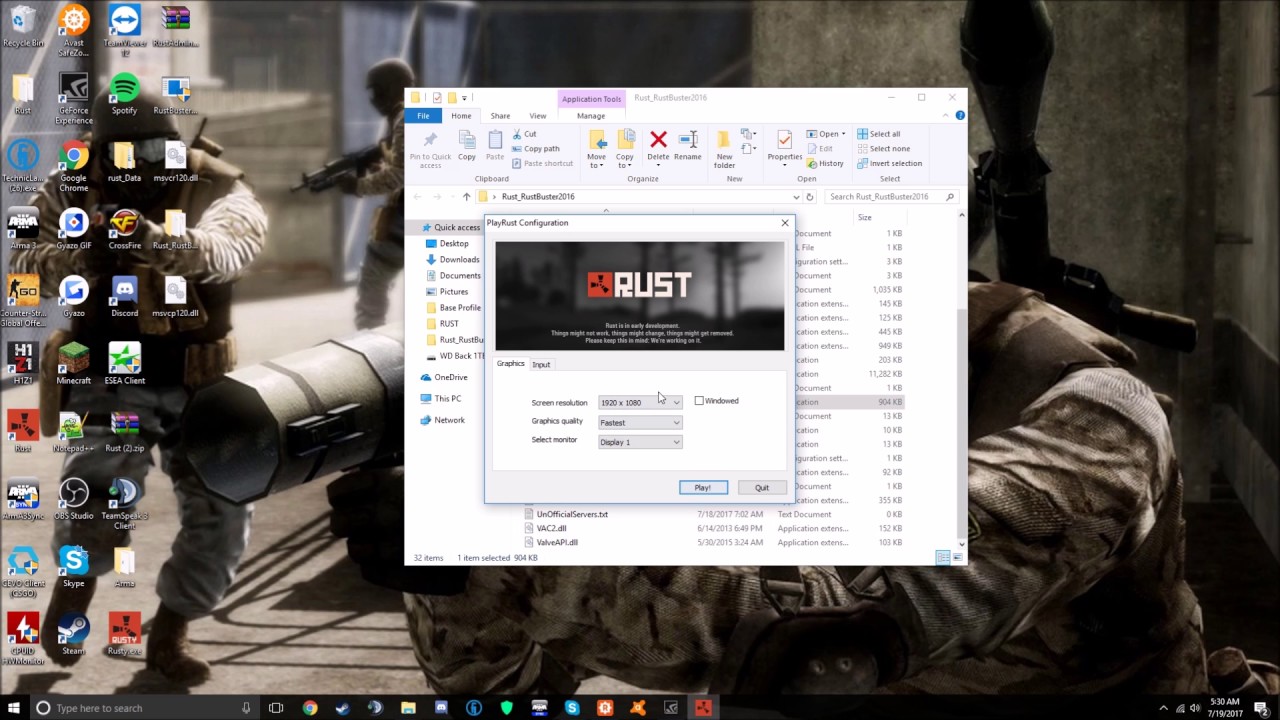Screen dimensions: 1280x720
Task: Click Select all in the ribbon
Action: coord(878,134)
